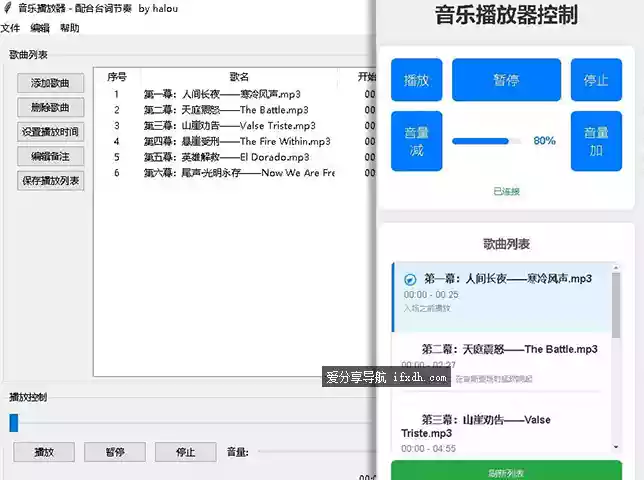Click the blue 停止 button in web control panel
644x480 pixels.
[596, 80]
